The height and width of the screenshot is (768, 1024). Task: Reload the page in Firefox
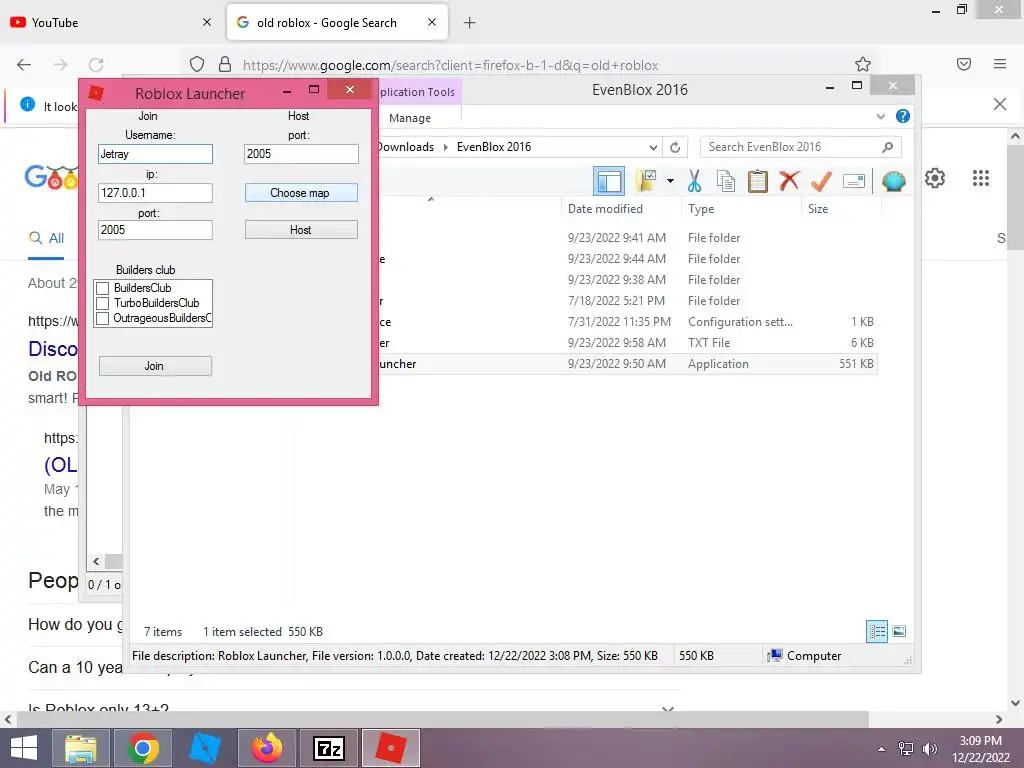click(96, 65)
